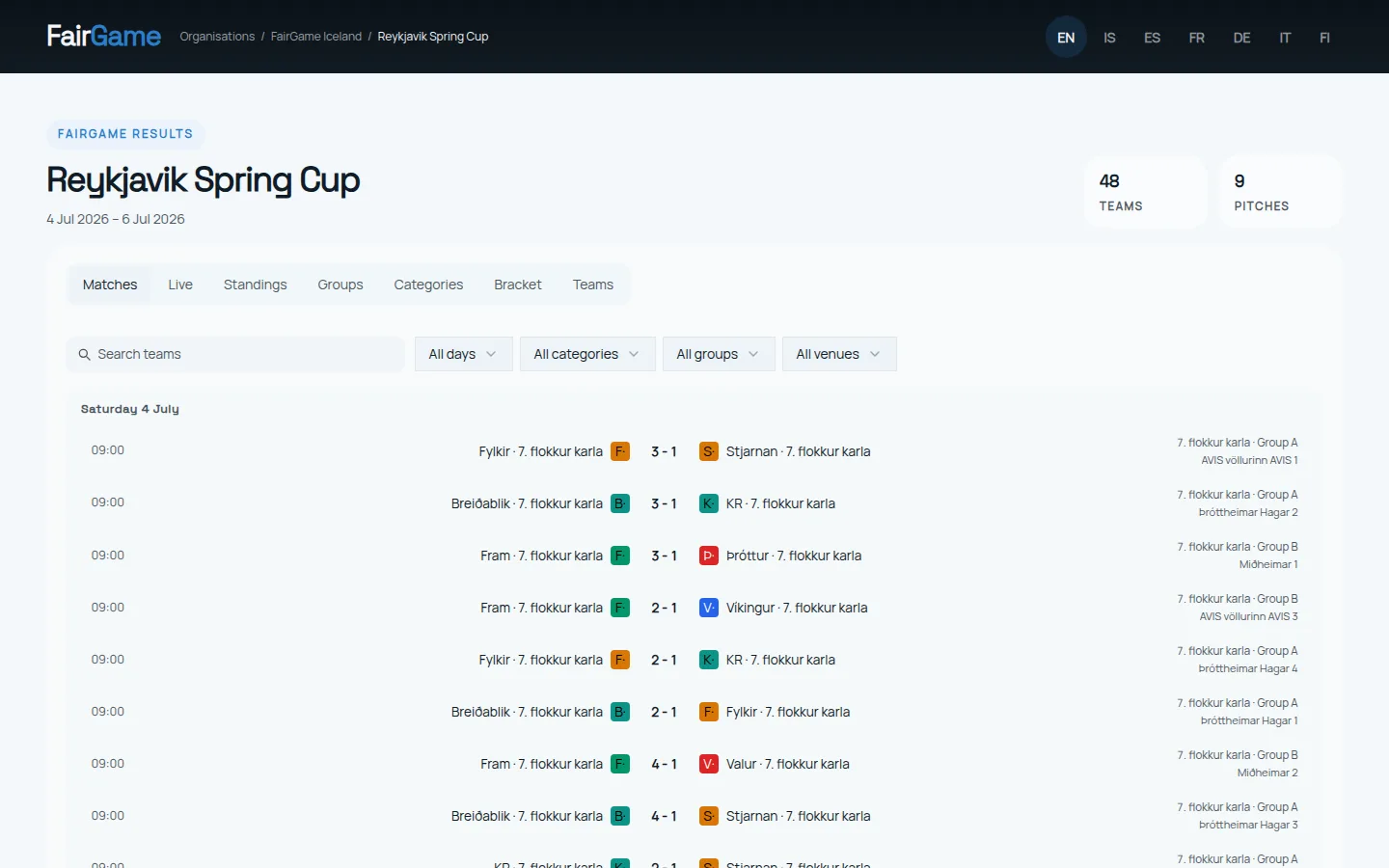This screenshot has height=868, width=1389.
Task: Click venue "Miðheimar 2"
Action: coord(1267,773)
